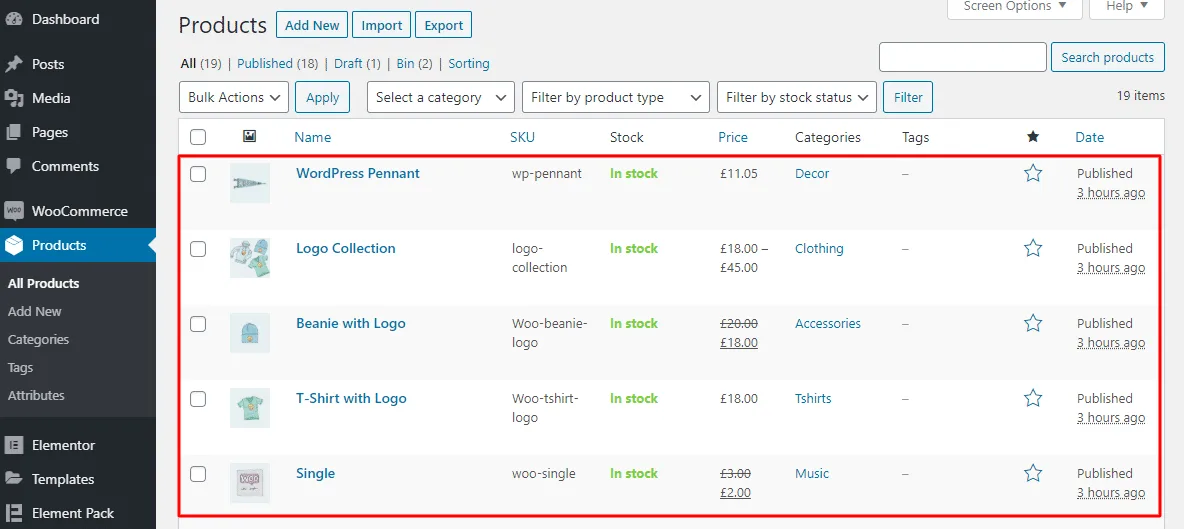This screenshot has height=529, width=1184.
Task: Open T-Shirt with Logo product thumbnail
Action: tap(250, 408)
